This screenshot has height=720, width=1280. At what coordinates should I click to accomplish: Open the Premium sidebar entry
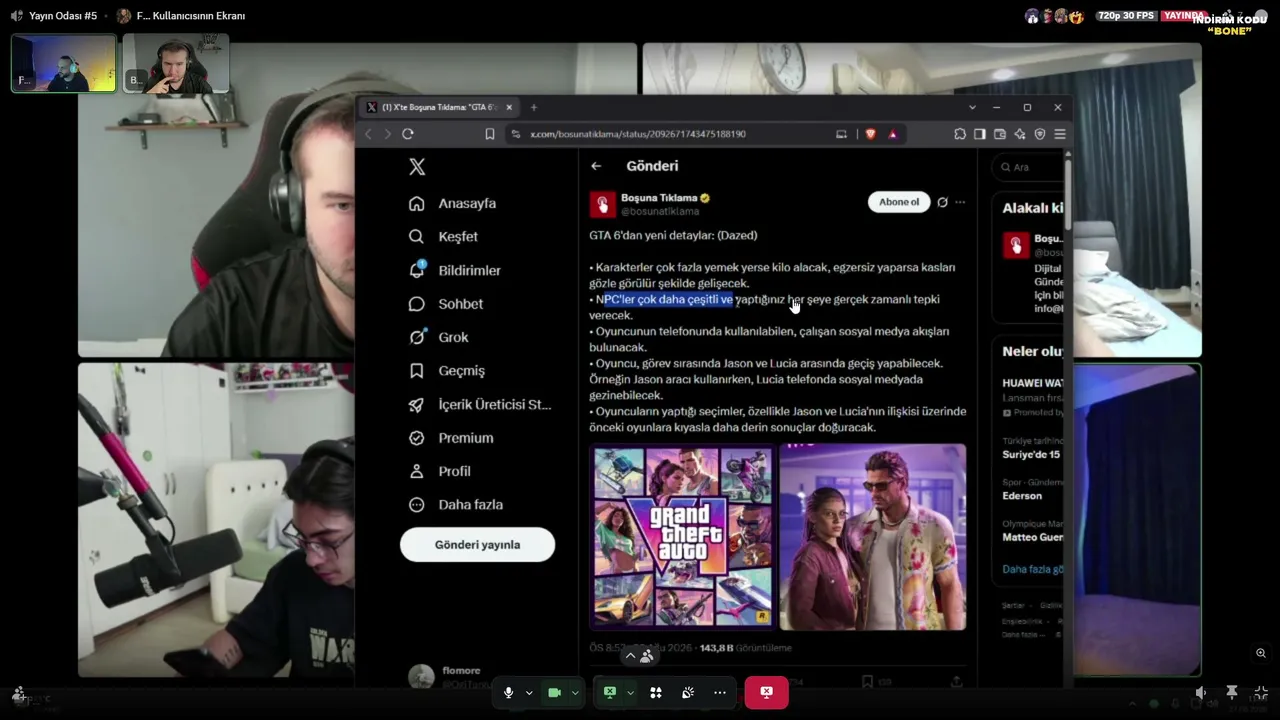(451, 438)
